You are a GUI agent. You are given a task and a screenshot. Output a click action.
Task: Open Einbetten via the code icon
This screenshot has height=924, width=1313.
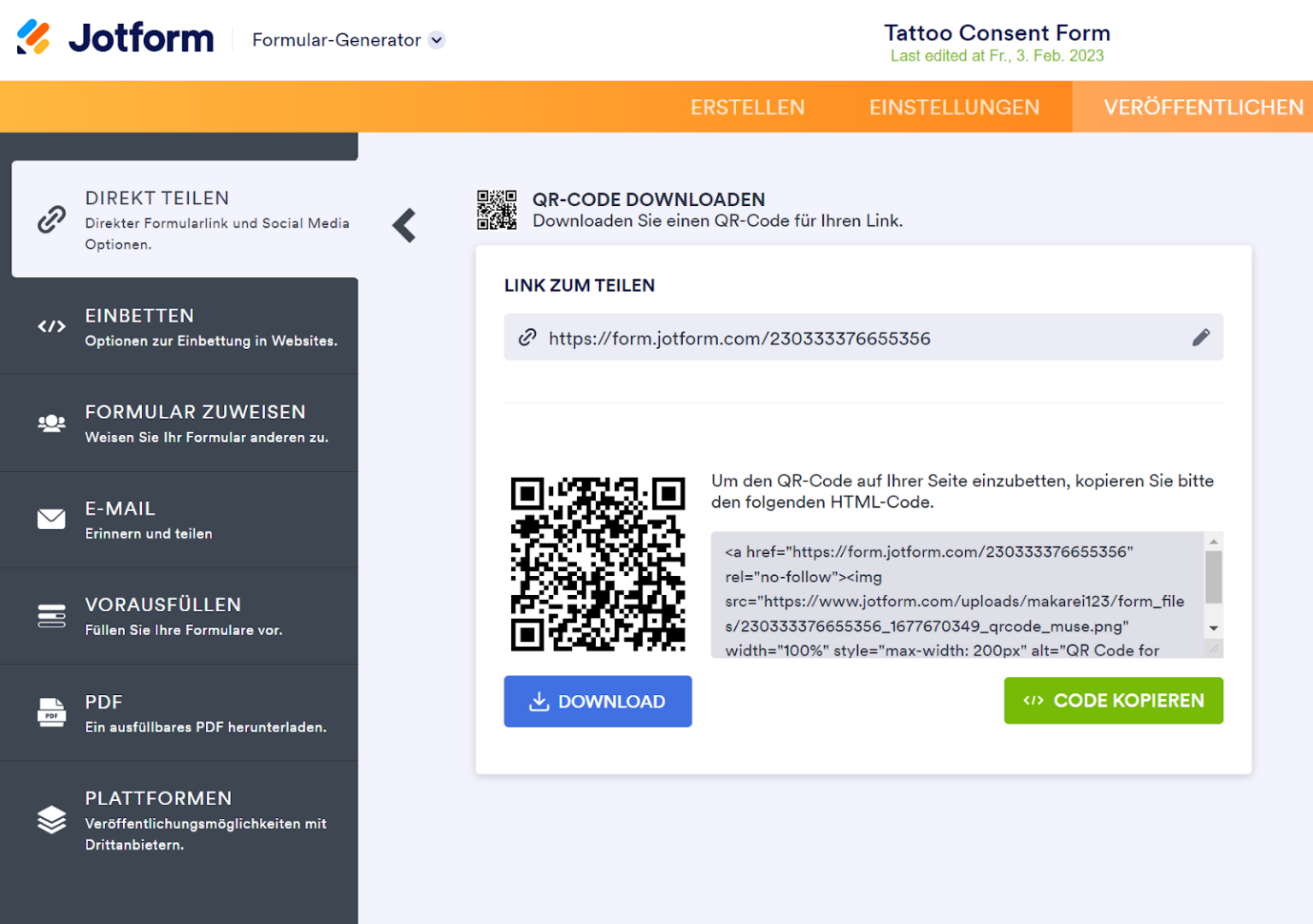tap(51, 327)
